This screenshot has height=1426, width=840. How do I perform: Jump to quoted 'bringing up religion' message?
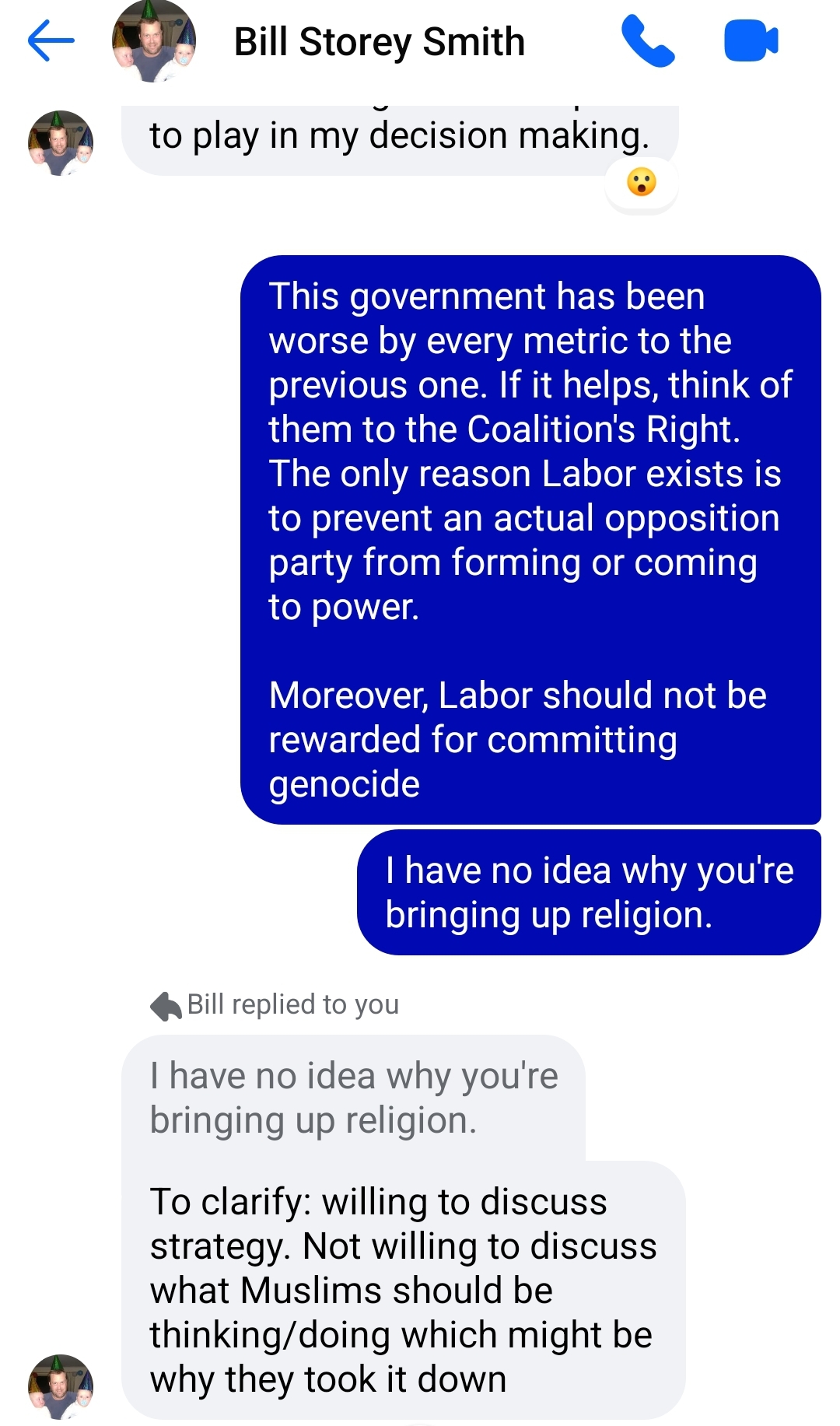point(354,1098)
